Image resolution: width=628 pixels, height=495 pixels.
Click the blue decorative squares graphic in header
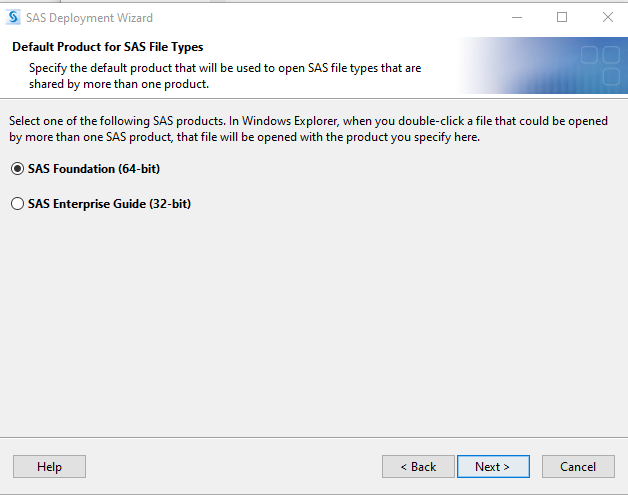[x=600, y=65]
